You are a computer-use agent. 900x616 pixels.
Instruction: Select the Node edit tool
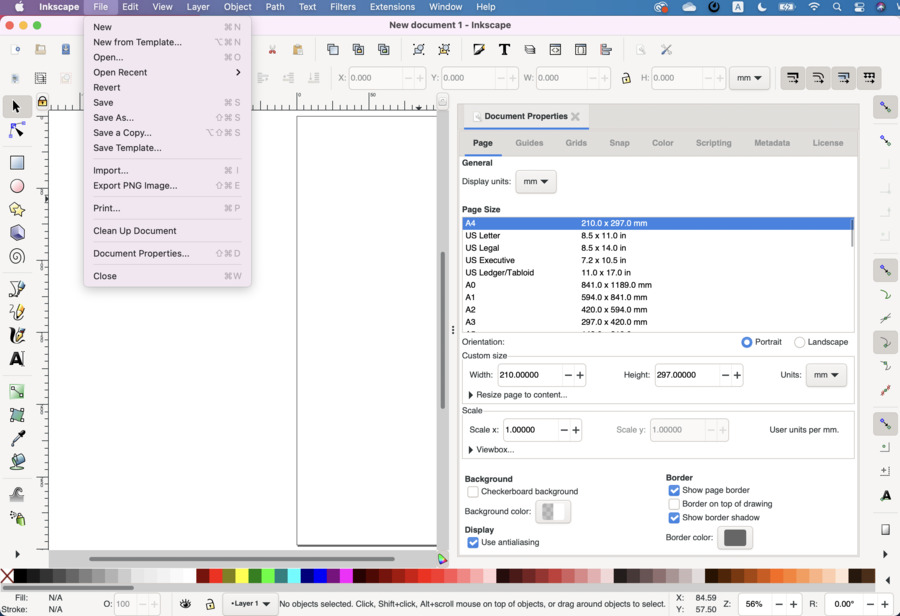pyautogui.click(x=17, y=130)
